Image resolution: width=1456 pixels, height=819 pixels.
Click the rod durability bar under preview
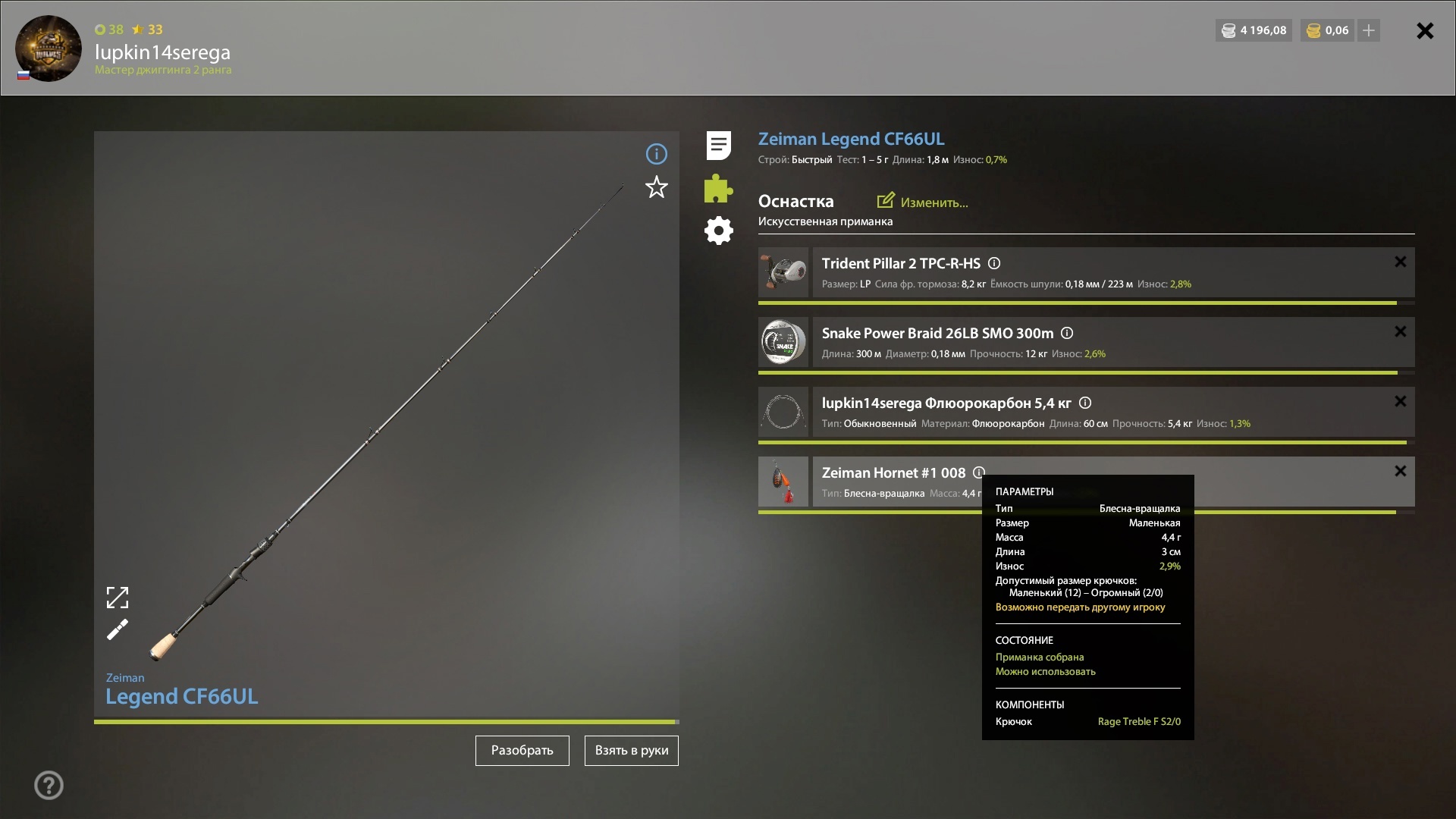[387, 722]
